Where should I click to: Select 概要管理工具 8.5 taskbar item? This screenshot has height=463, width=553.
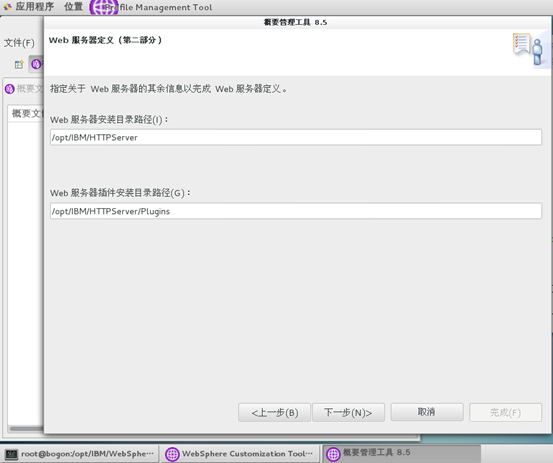402,453
